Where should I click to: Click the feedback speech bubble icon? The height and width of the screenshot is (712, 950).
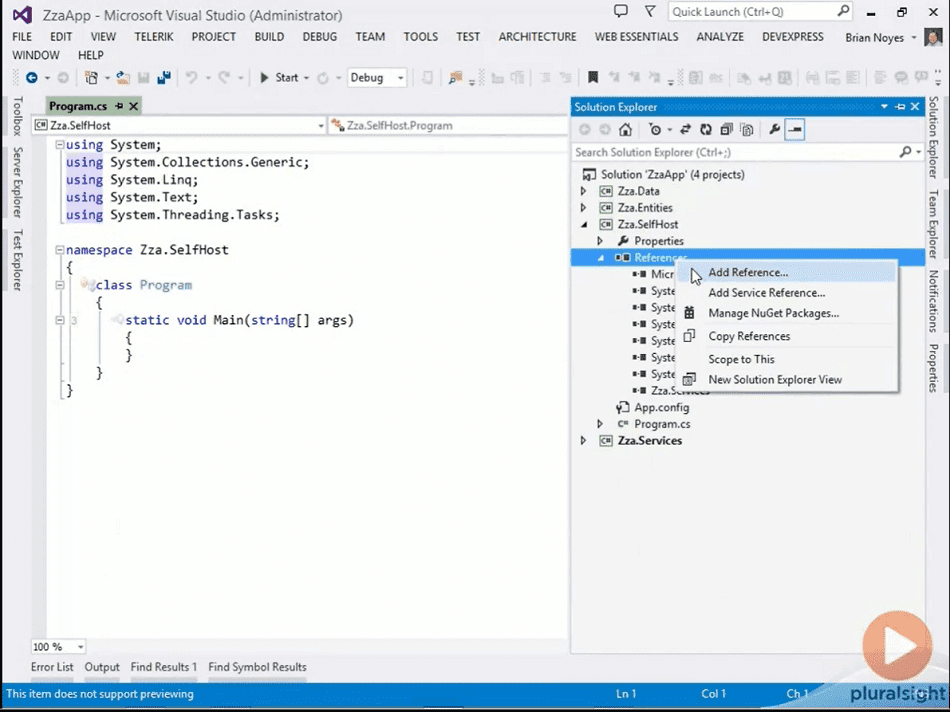tap(621, 12)
